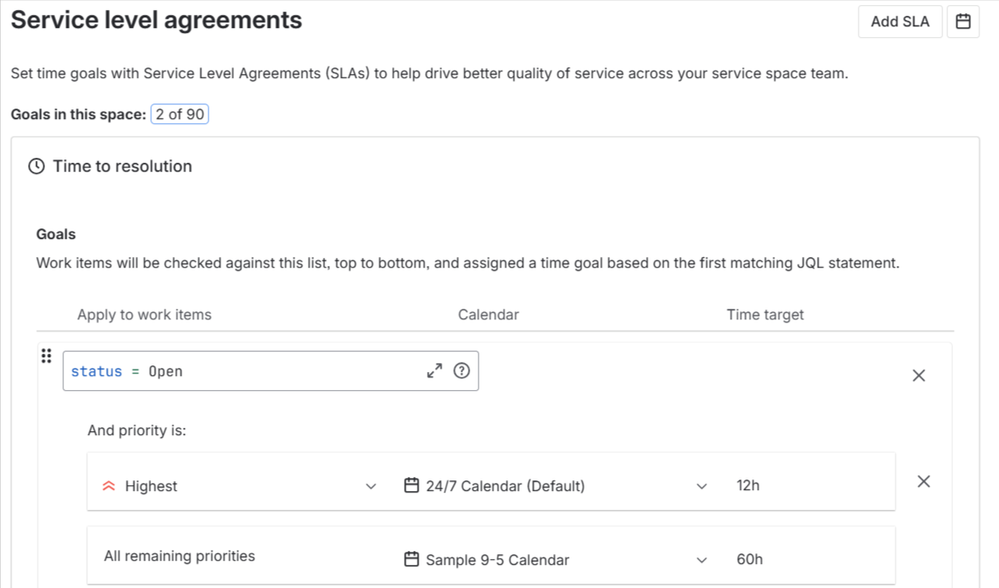Open the Sample 9-5 Calendar dropdown

pos(701,560)
